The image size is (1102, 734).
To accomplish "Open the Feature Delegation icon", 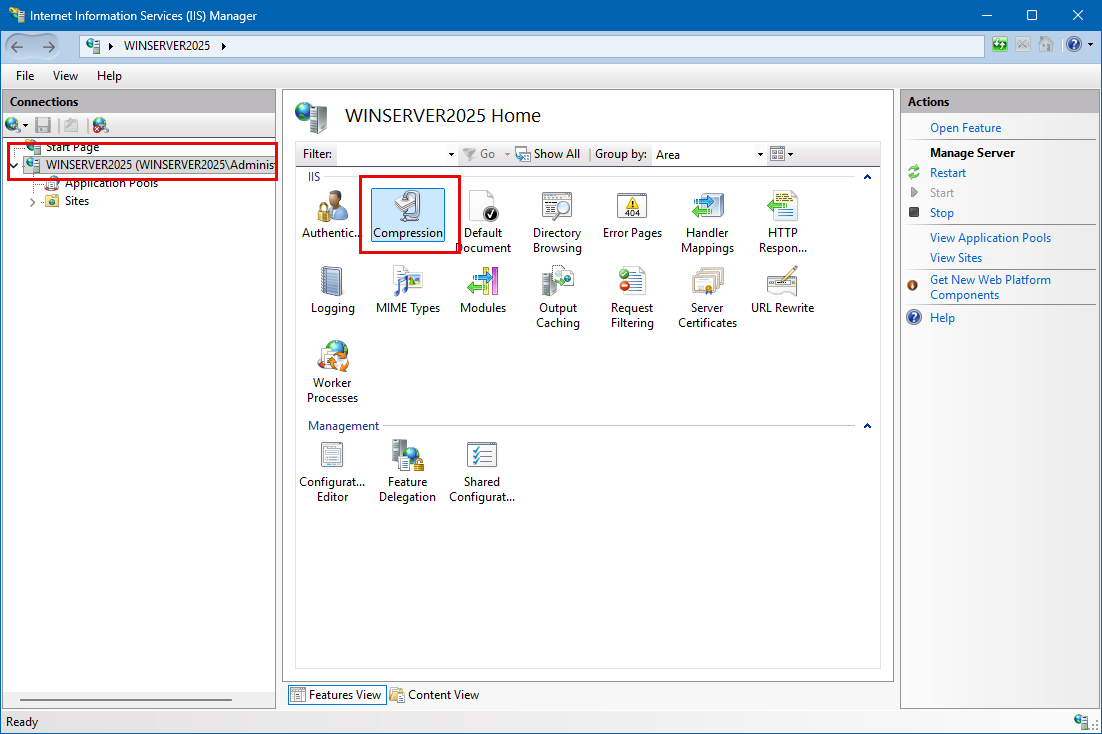I will click(x=407, y=470).
